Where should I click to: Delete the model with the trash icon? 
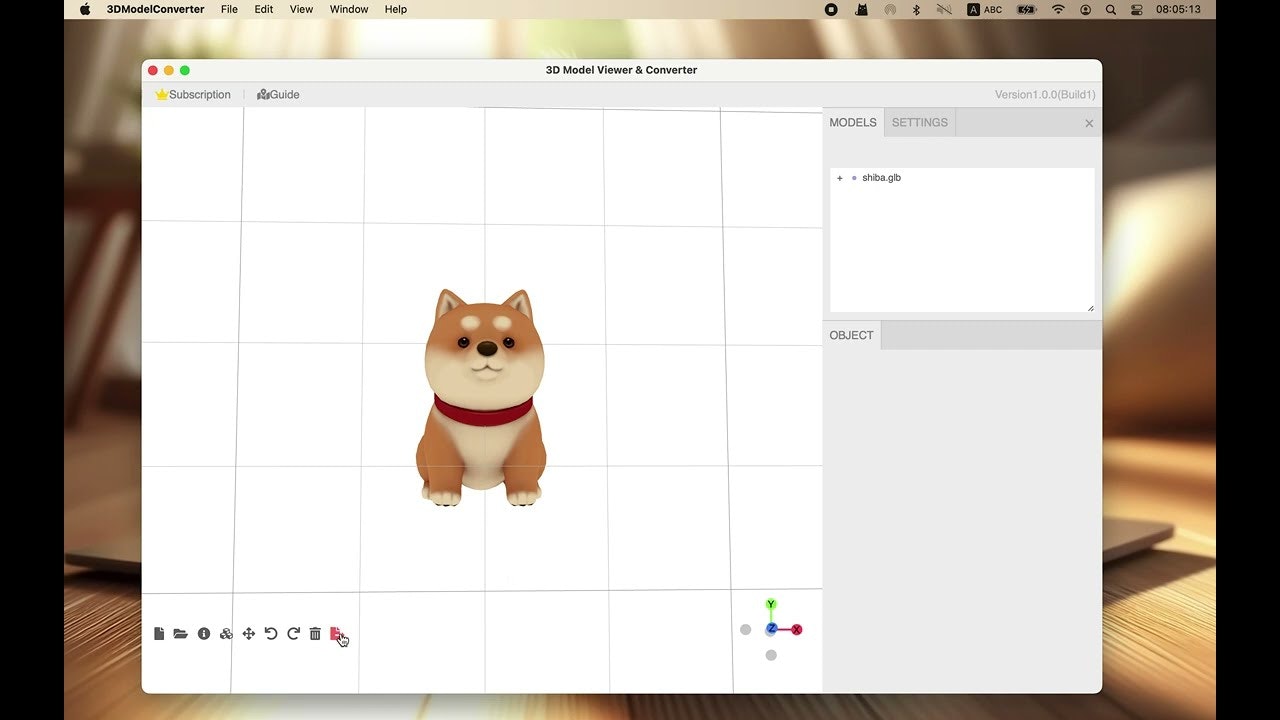[315, 633]
